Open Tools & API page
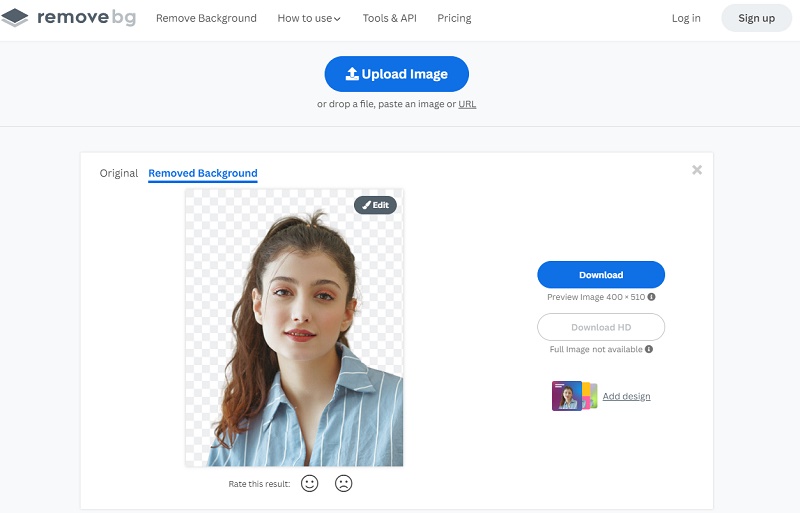The height and width of the screenshot is (513, 800). pos(389,18)
